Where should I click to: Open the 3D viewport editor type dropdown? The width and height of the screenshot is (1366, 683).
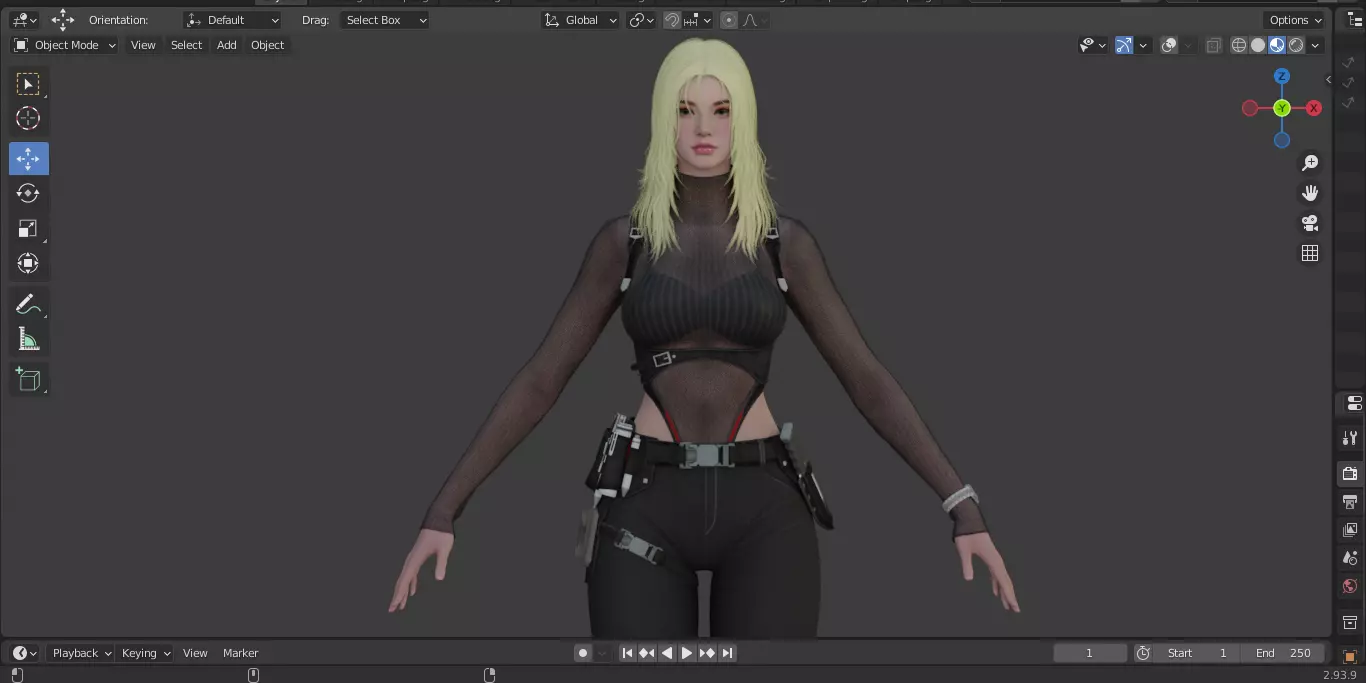[24, 20]
